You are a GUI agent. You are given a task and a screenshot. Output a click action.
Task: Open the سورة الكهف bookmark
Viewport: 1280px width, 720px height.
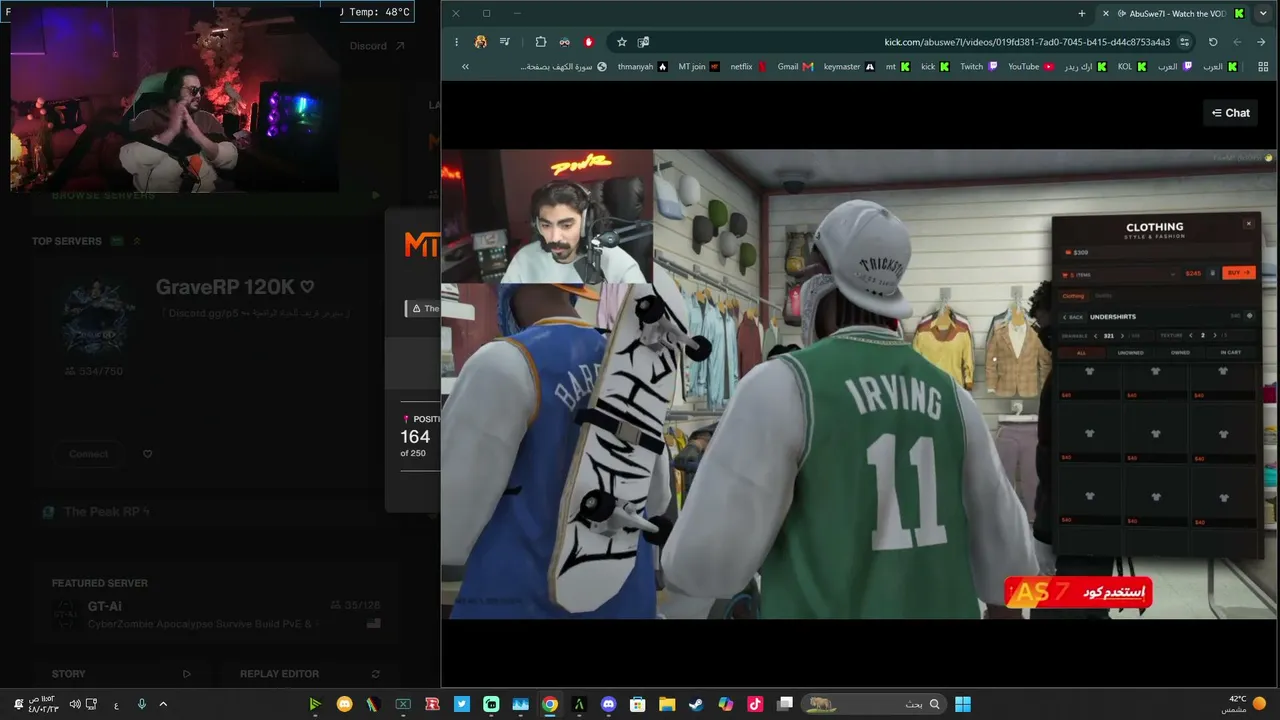pos(563,67)
